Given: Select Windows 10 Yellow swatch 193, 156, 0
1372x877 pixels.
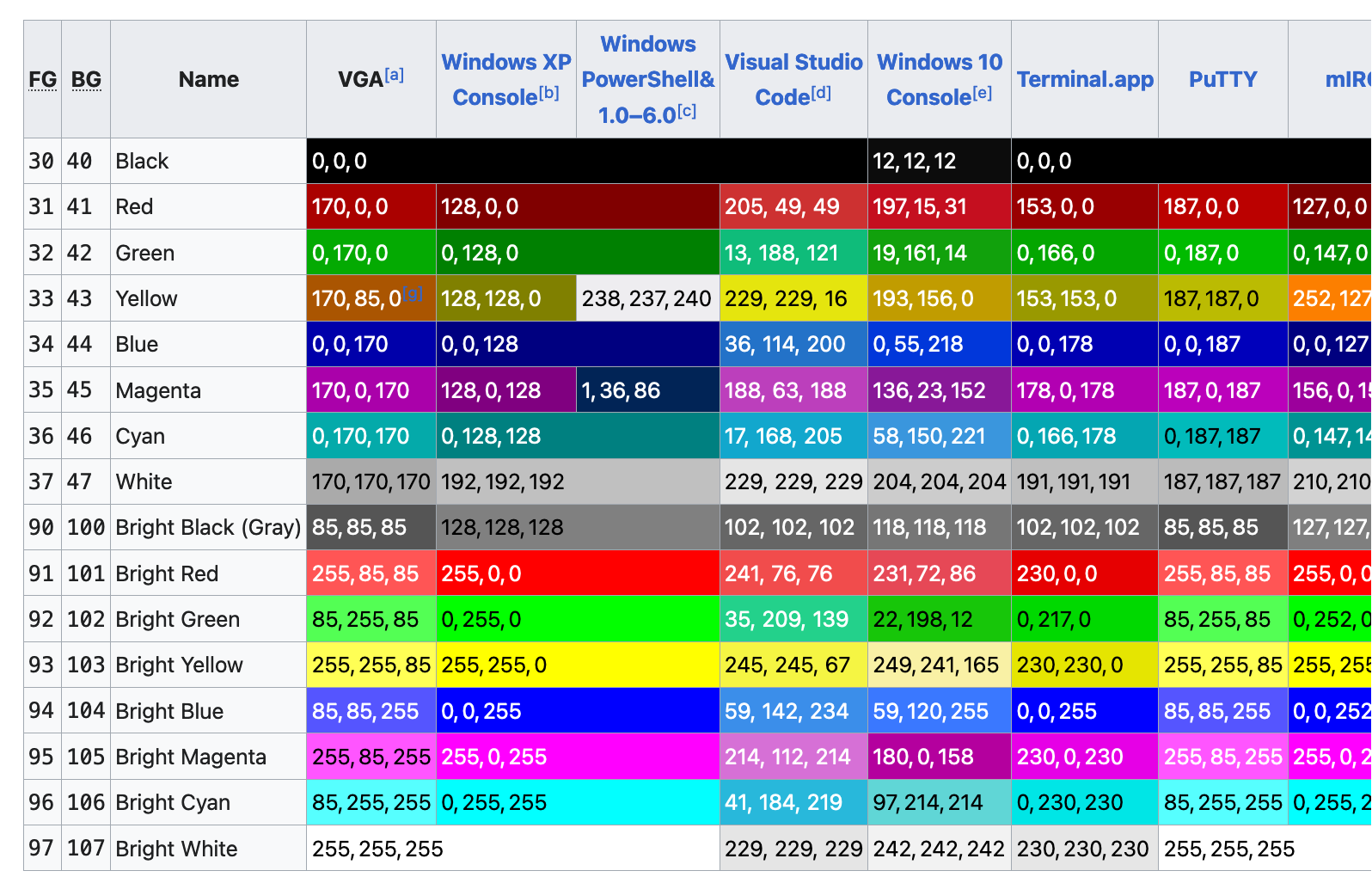Looking at the screenshot, I should (940, 298).
